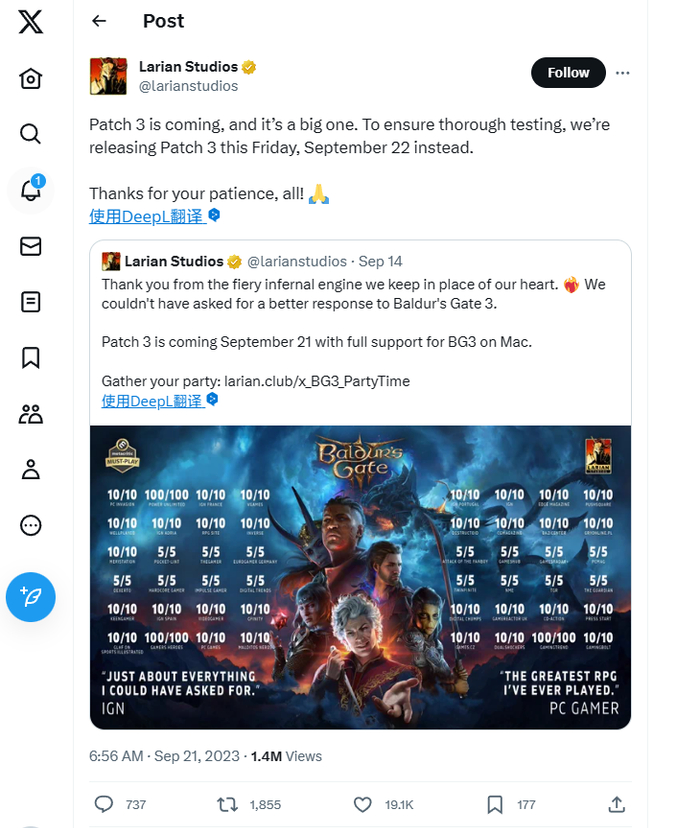Viewport: 700px width, 828px height.
Task: Open Bookmarks in the sidebar
Action: (31, 358)
